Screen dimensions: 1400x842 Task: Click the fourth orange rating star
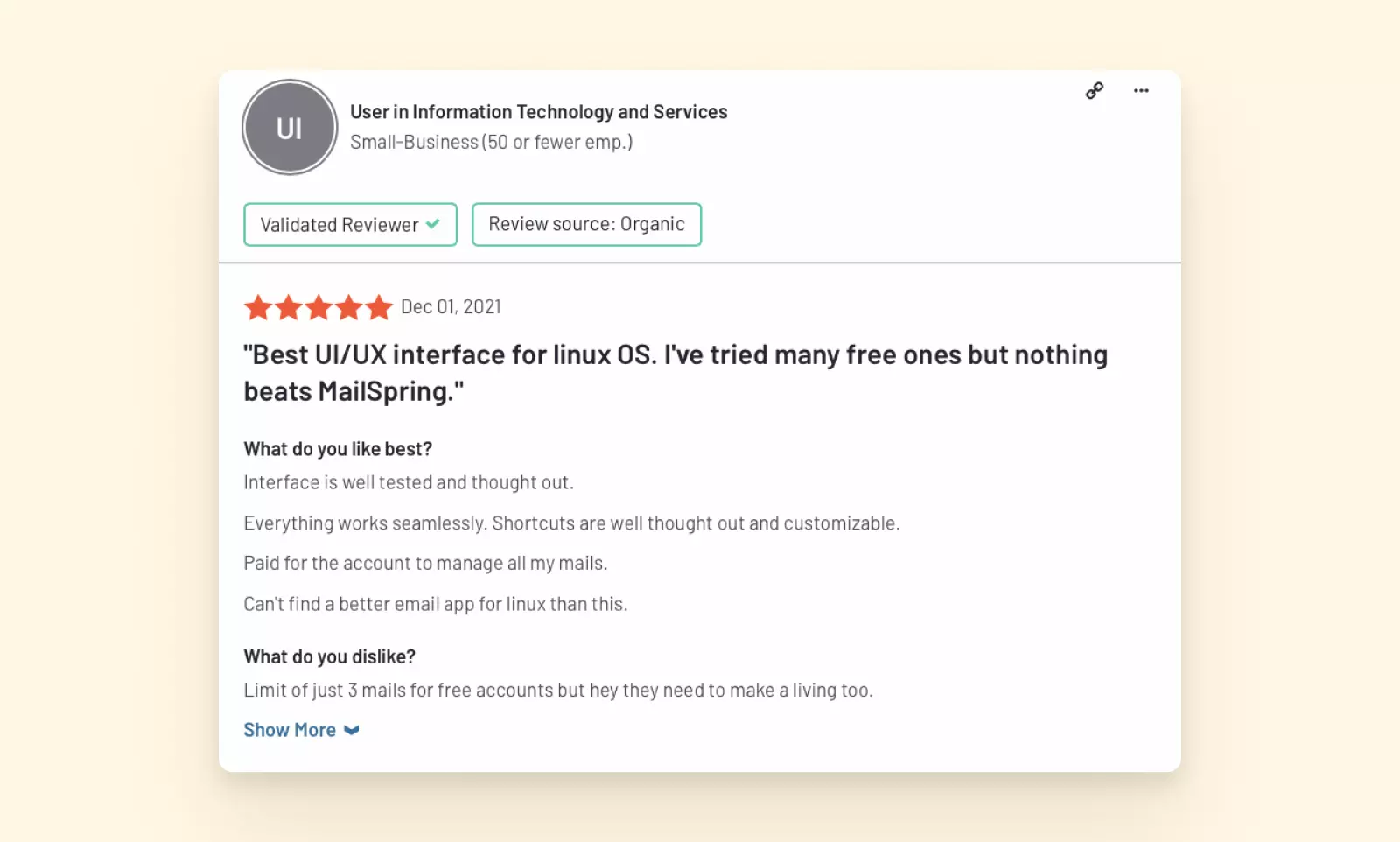click(349, 307)
